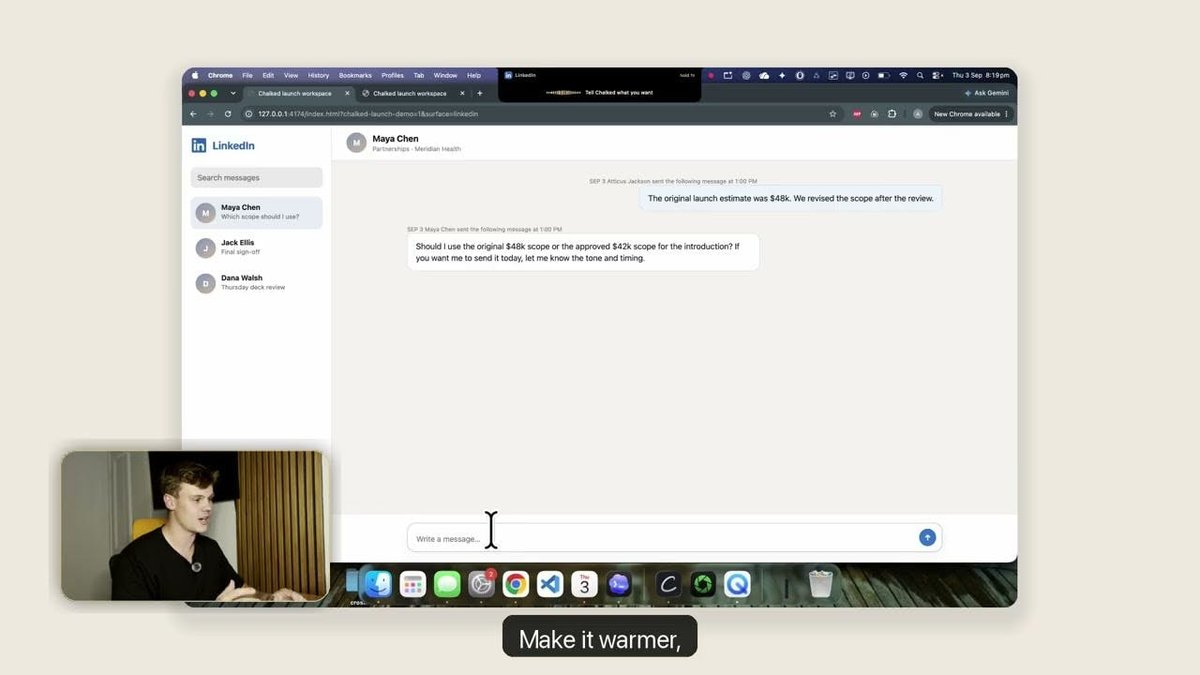Click the message about original launch estimate

pos(790,198)
